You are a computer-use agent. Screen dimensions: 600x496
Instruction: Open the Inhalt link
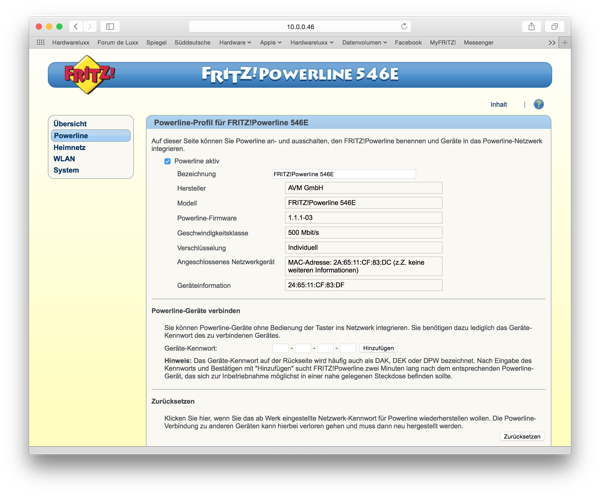click(x=499, y=104)
